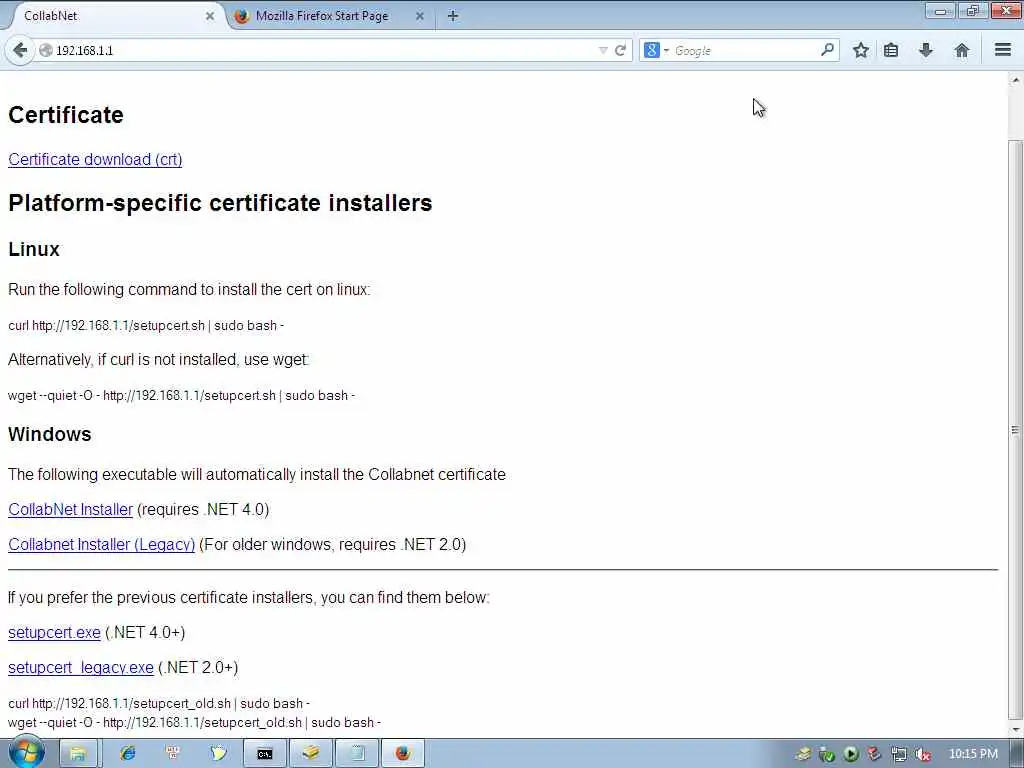Click the wget setupcert_old.sh command text
This screenshot has height=768, width=1024.
coord(195,722)
